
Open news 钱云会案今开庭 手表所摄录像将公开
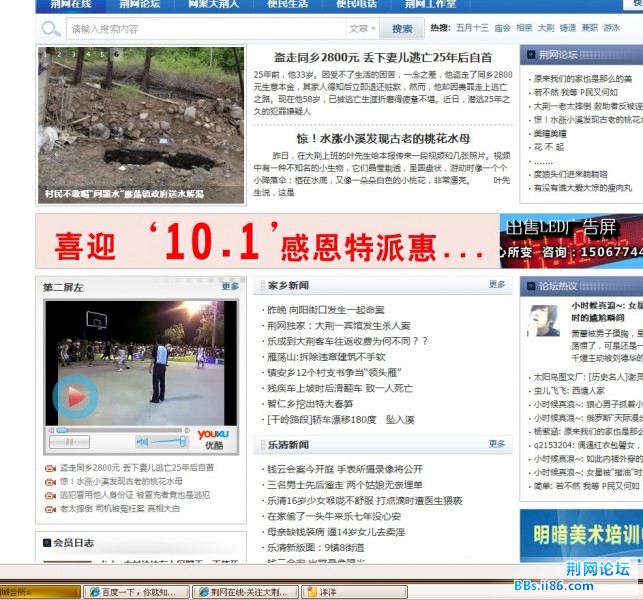[x=344, y=469]
